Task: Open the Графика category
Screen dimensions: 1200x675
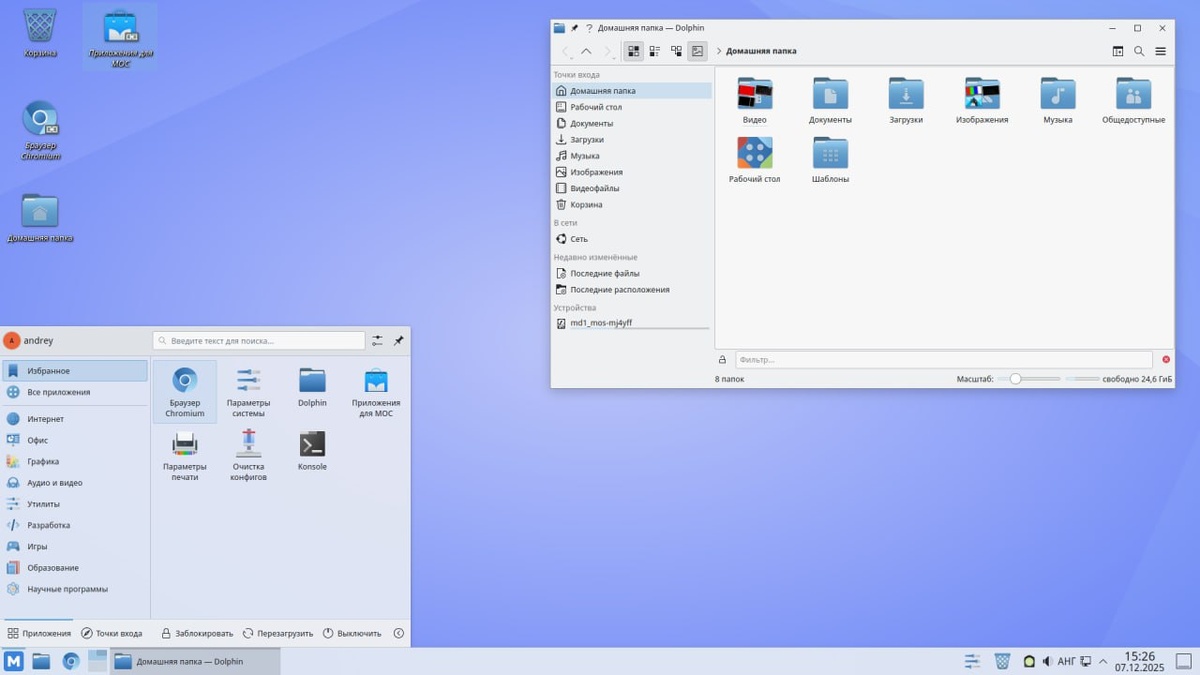Action: point(75,461)
